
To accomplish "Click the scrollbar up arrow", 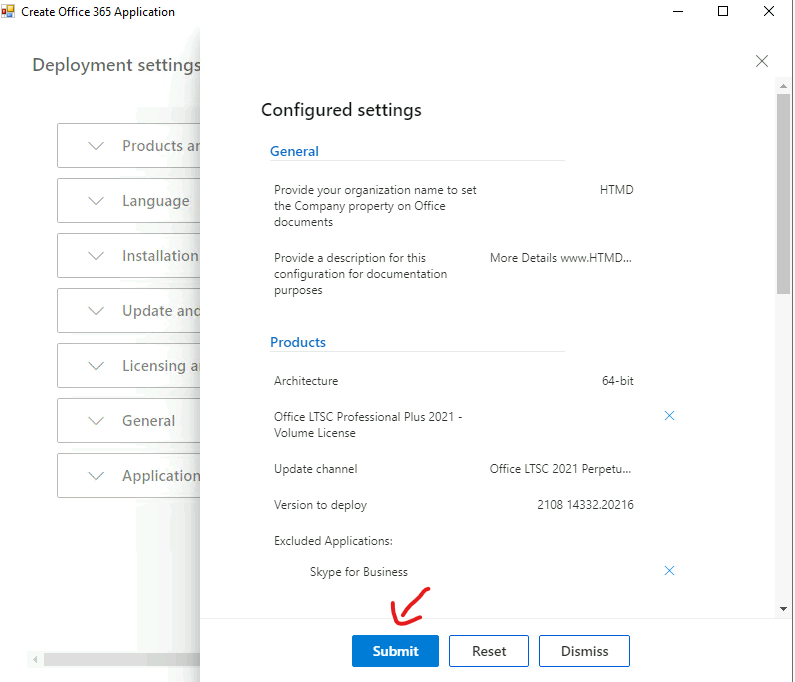I will [783, 87].
